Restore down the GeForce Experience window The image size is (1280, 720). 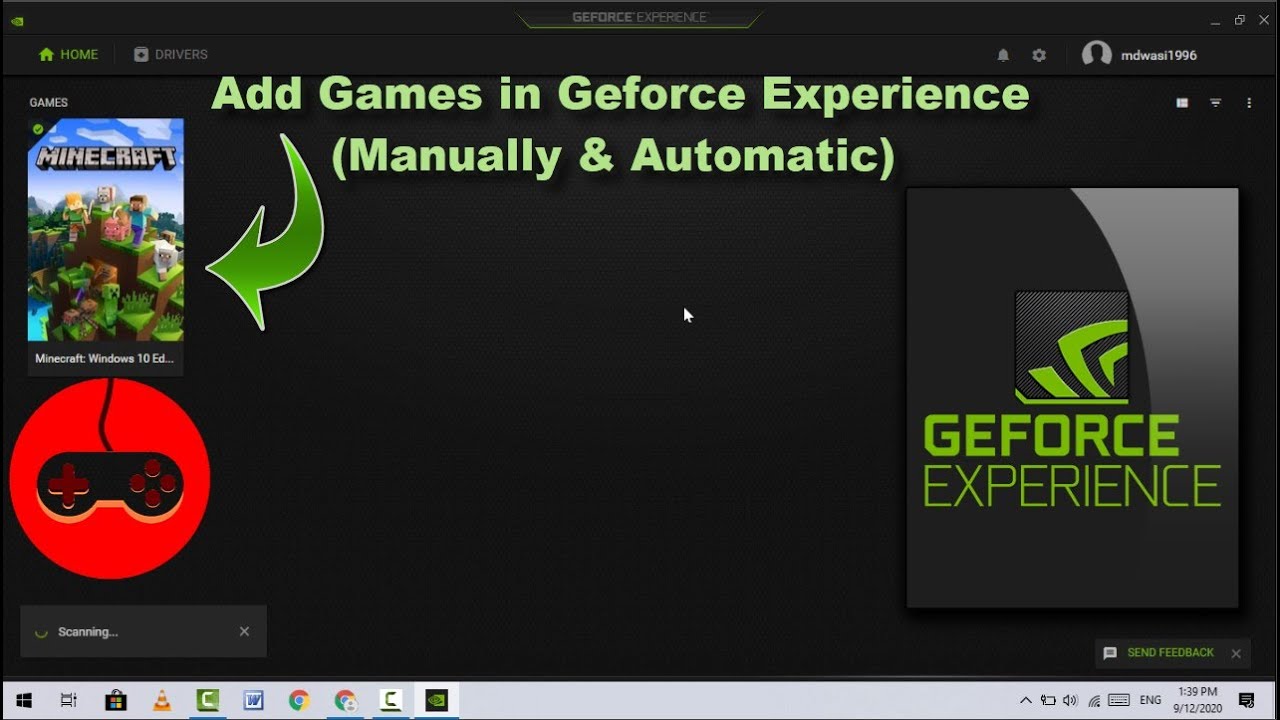[1240, 19]
